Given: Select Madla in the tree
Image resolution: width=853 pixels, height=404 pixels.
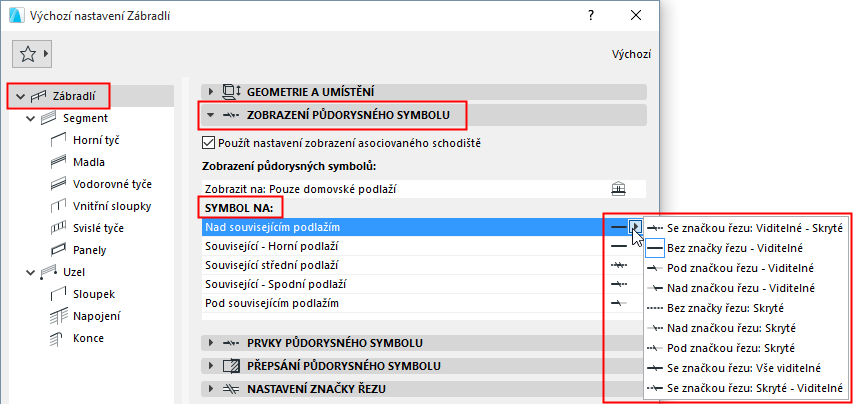Looking at the screenshot, I should coord(89,162).
